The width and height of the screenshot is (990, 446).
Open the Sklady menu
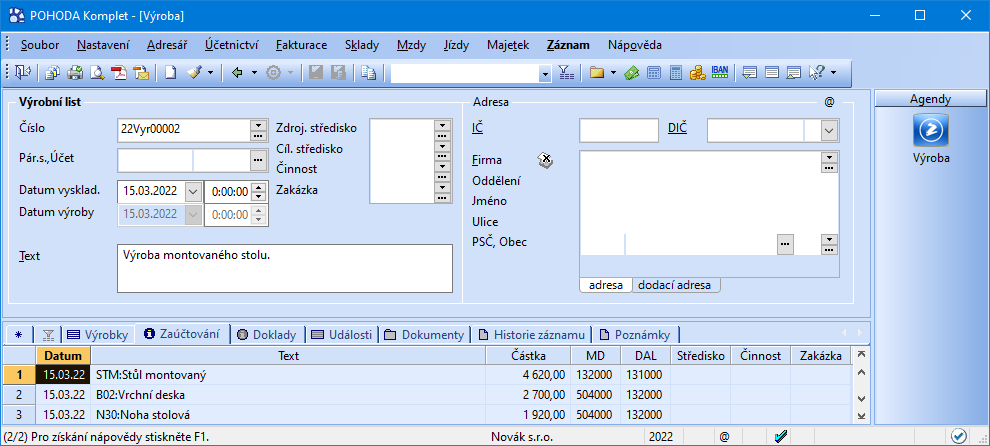coord(362,45)
